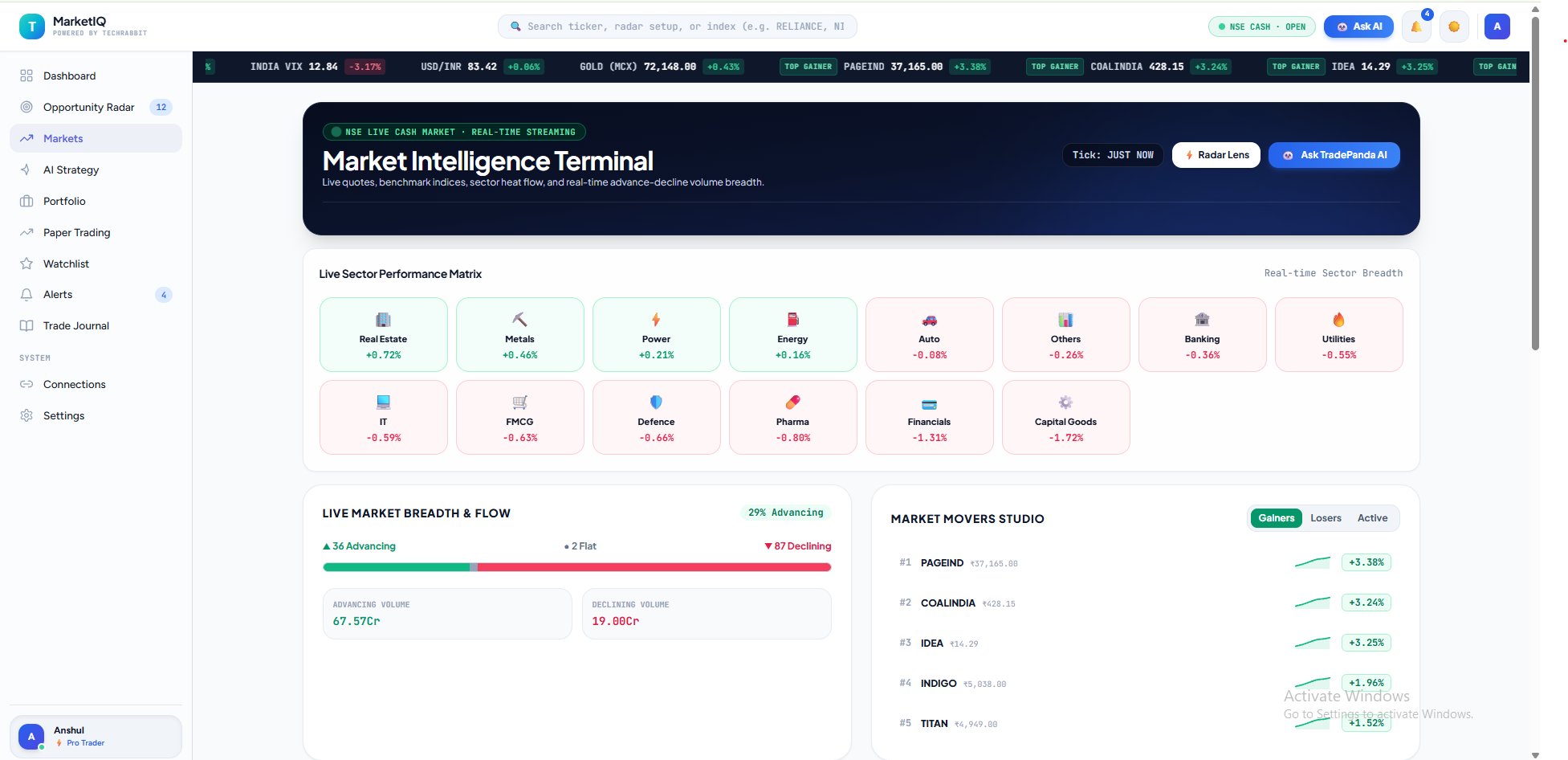Viewport: 1568px width, 760px height.
Task: Click the Connections link icon
Action: point(26,384)
